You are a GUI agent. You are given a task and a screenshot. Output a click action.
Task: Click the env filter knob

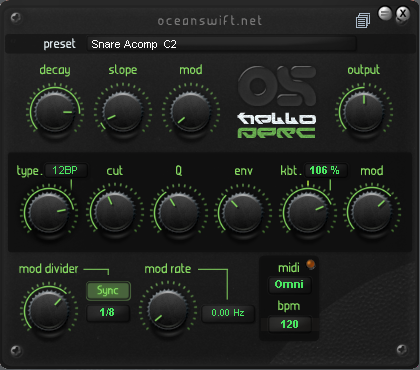(243, 212)
